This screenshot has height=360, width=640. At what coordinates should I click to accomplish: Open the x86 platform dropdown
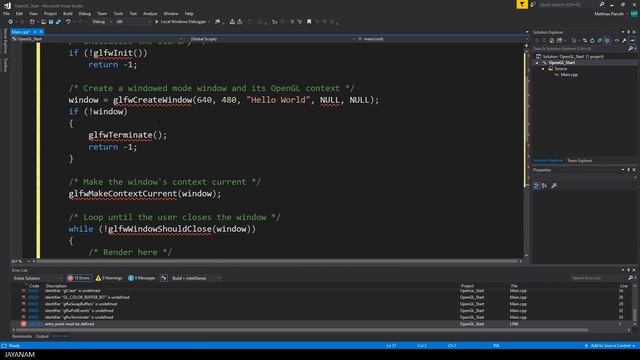[133, 22]
